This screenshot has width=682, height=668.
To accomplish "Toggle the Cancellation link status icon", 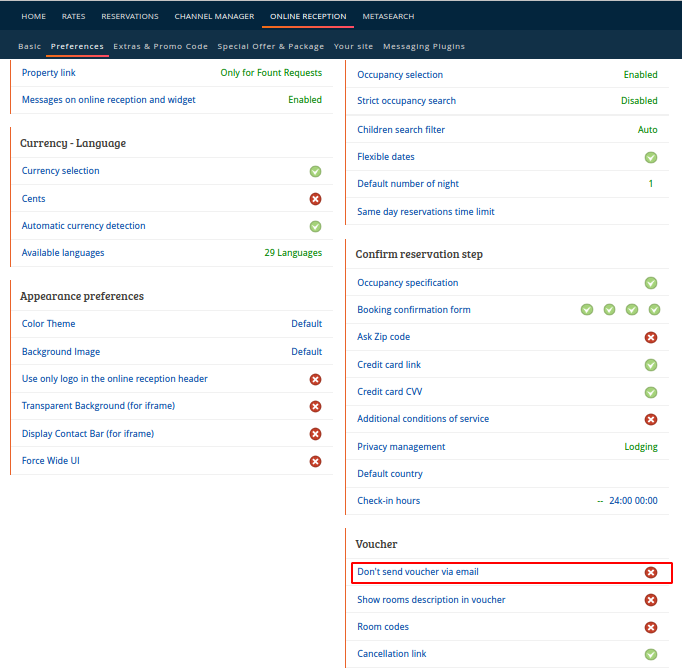I will click(651, 654).
